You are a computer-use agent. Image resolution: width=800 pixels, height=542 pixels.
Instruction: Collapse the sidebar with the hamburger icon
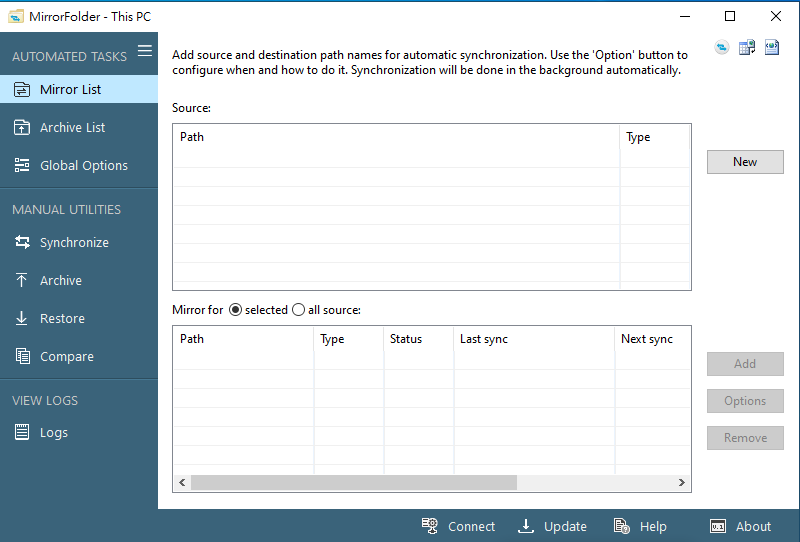pyautogui.click(x=145, y=51)
